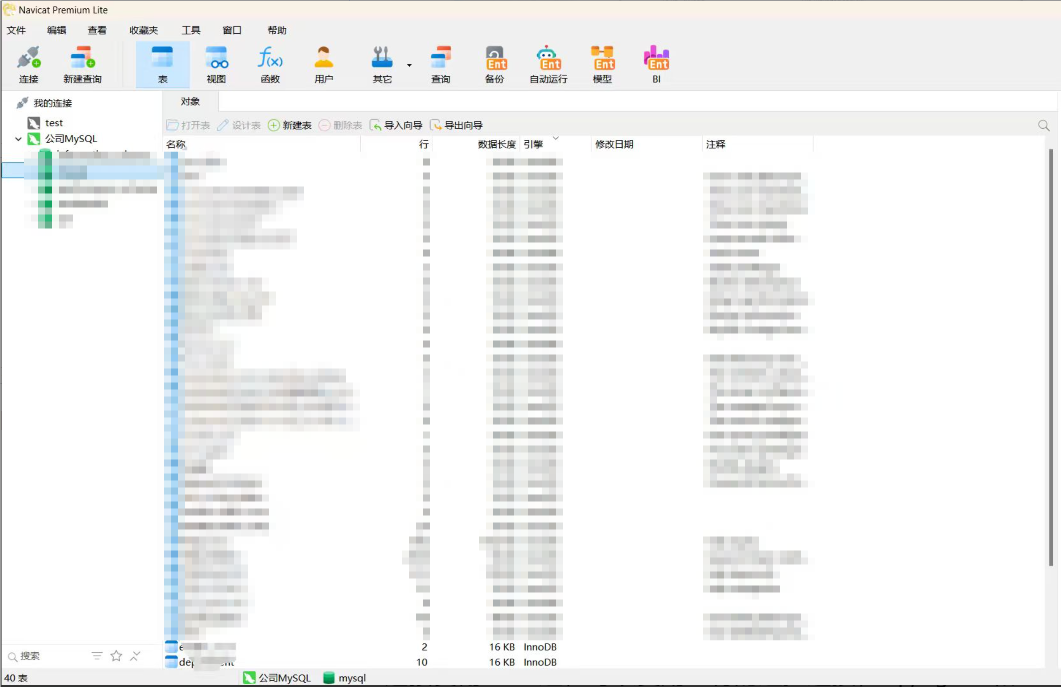The width and height of the screenshot is (1061, 687).
Task: Click the vertical scrollbar of table list
Action: coord(1050,357)
